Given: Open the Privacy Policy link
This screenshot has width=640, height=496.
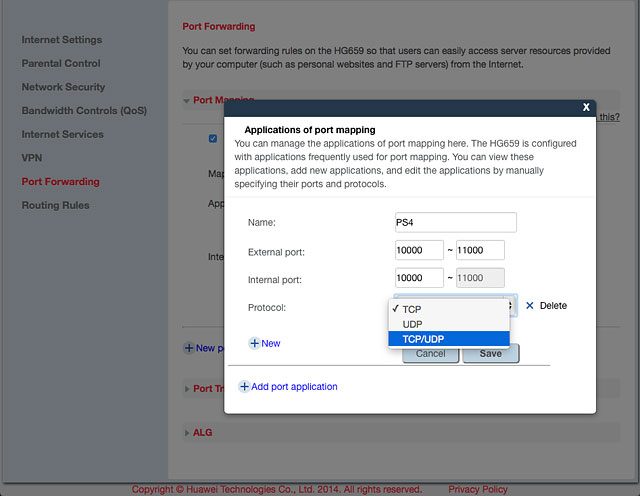Looking at the screenshot, I should pyautogui.click(x=478, y=489).
